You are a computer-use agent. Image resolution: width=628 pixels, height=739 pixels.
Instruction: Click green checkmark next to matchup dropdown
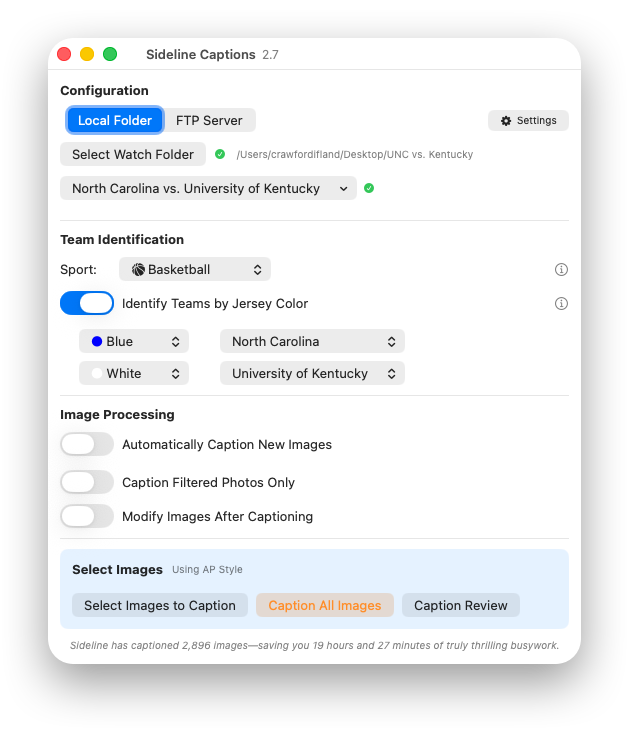coord(369,188)
